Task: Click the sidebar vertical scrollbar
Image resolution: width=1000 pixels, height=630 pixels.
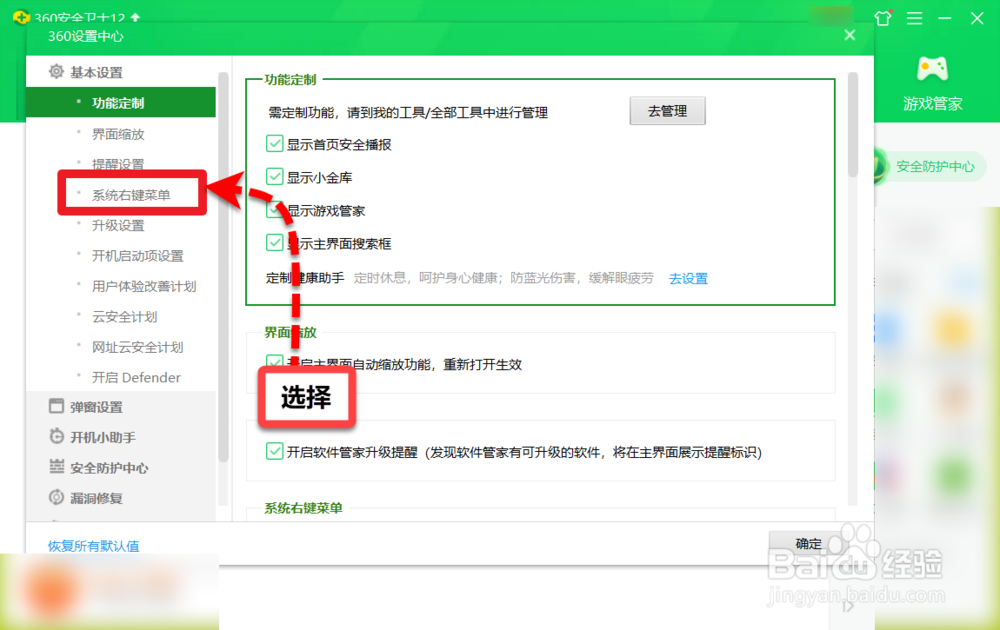Action: (x=223, y=267)
